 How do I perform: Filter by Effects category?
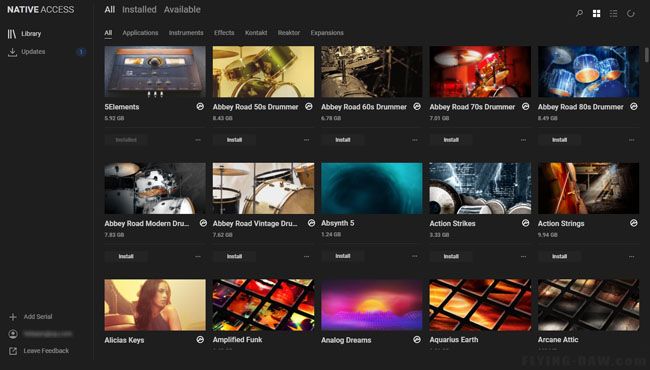(x=224, y=33)
